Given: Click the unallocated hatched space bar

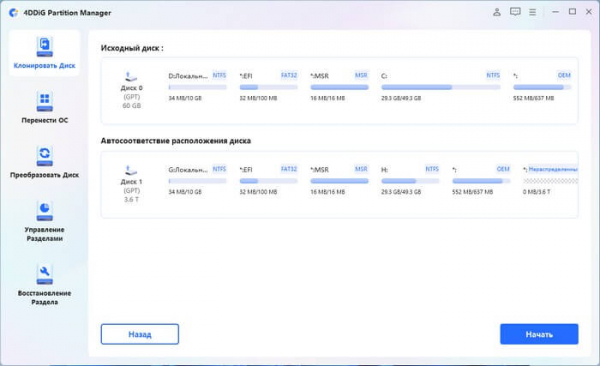Looking at the screenshot, I should [551, 181].
